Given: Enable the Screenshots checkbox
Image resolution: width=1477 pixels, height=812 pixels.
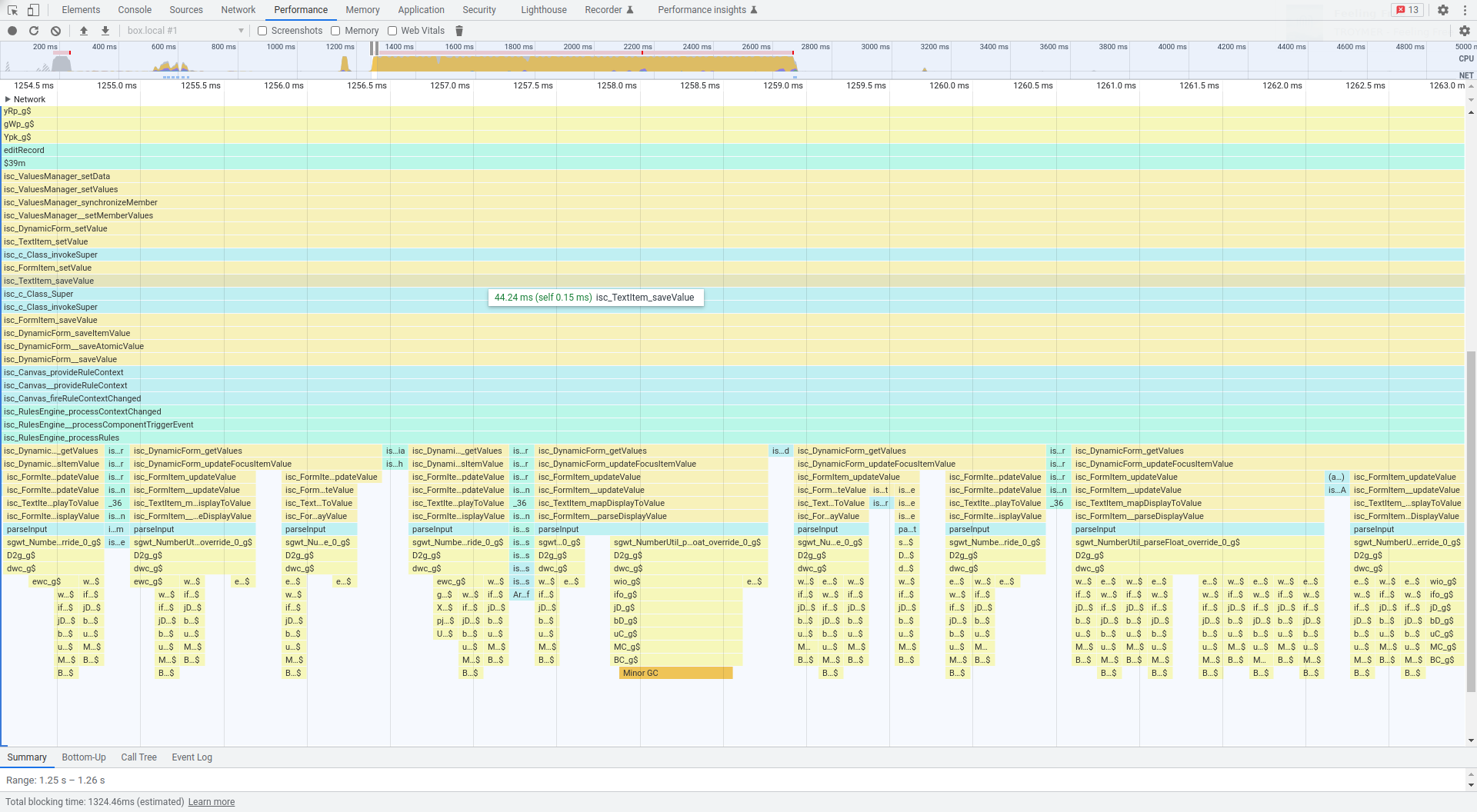Looking at the screenshot, I should point(262,31).
